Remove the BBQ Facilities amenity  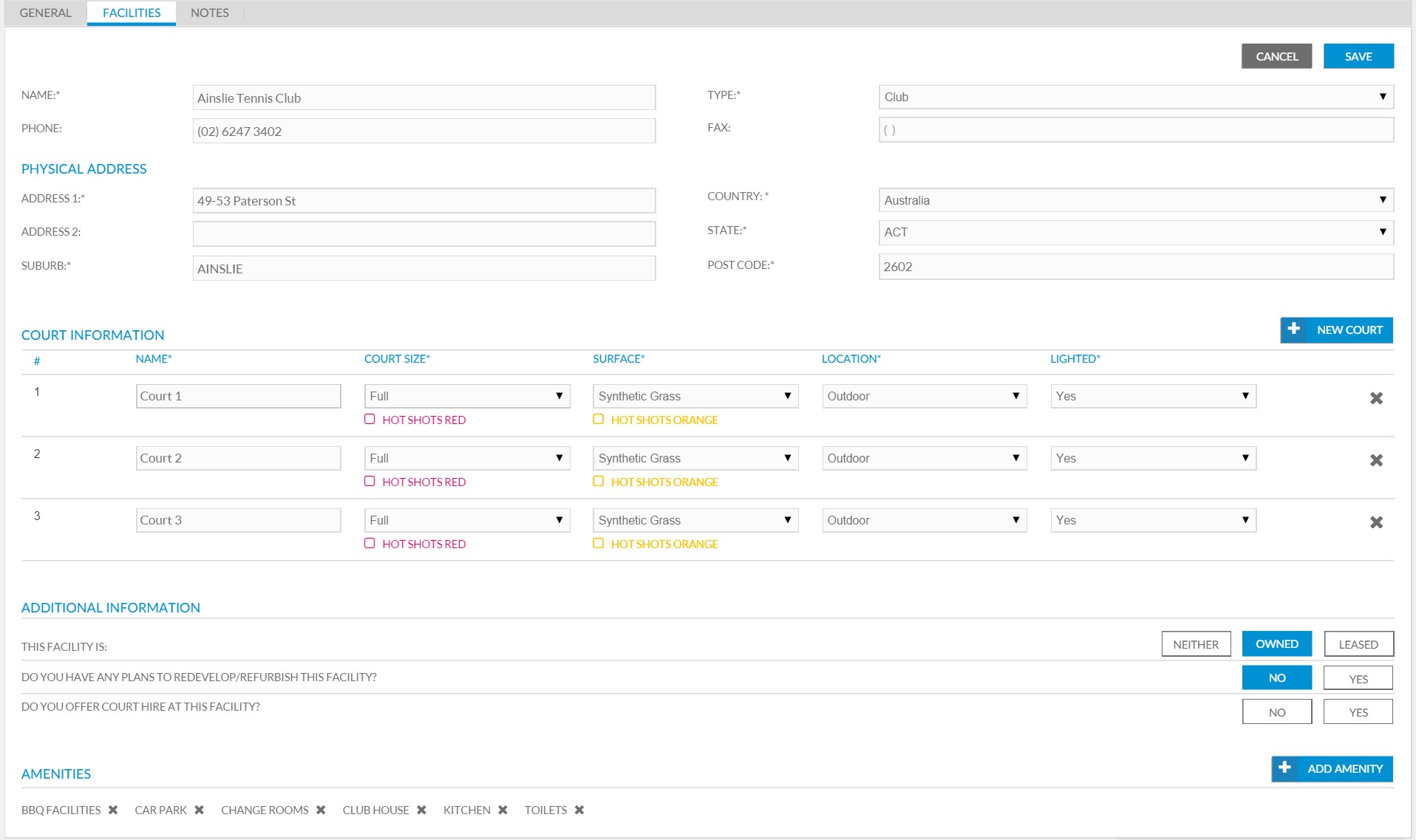(x=113, y=810)
